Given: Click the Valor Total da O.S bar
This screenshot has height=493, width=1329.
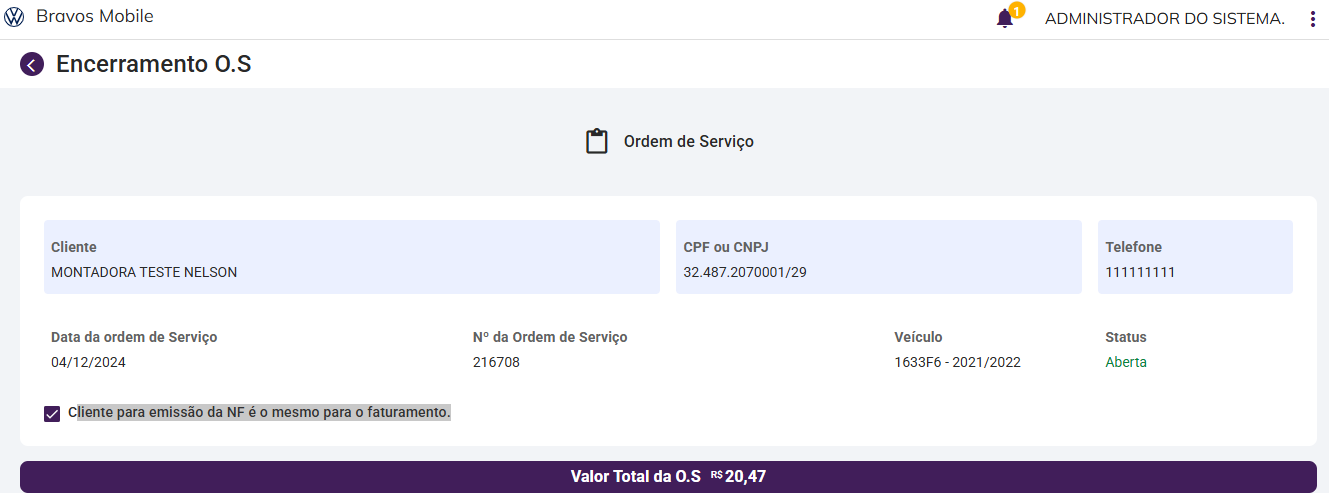Looking at the screenshot, I should point(668,477).
